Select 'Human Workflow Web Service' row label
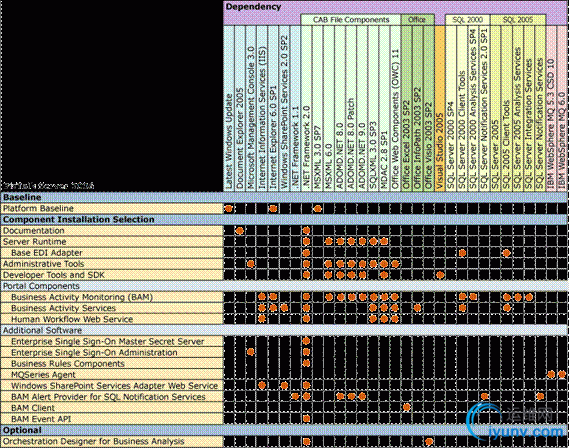This screenshot has height=448, width=569. (x=72, y=319)
